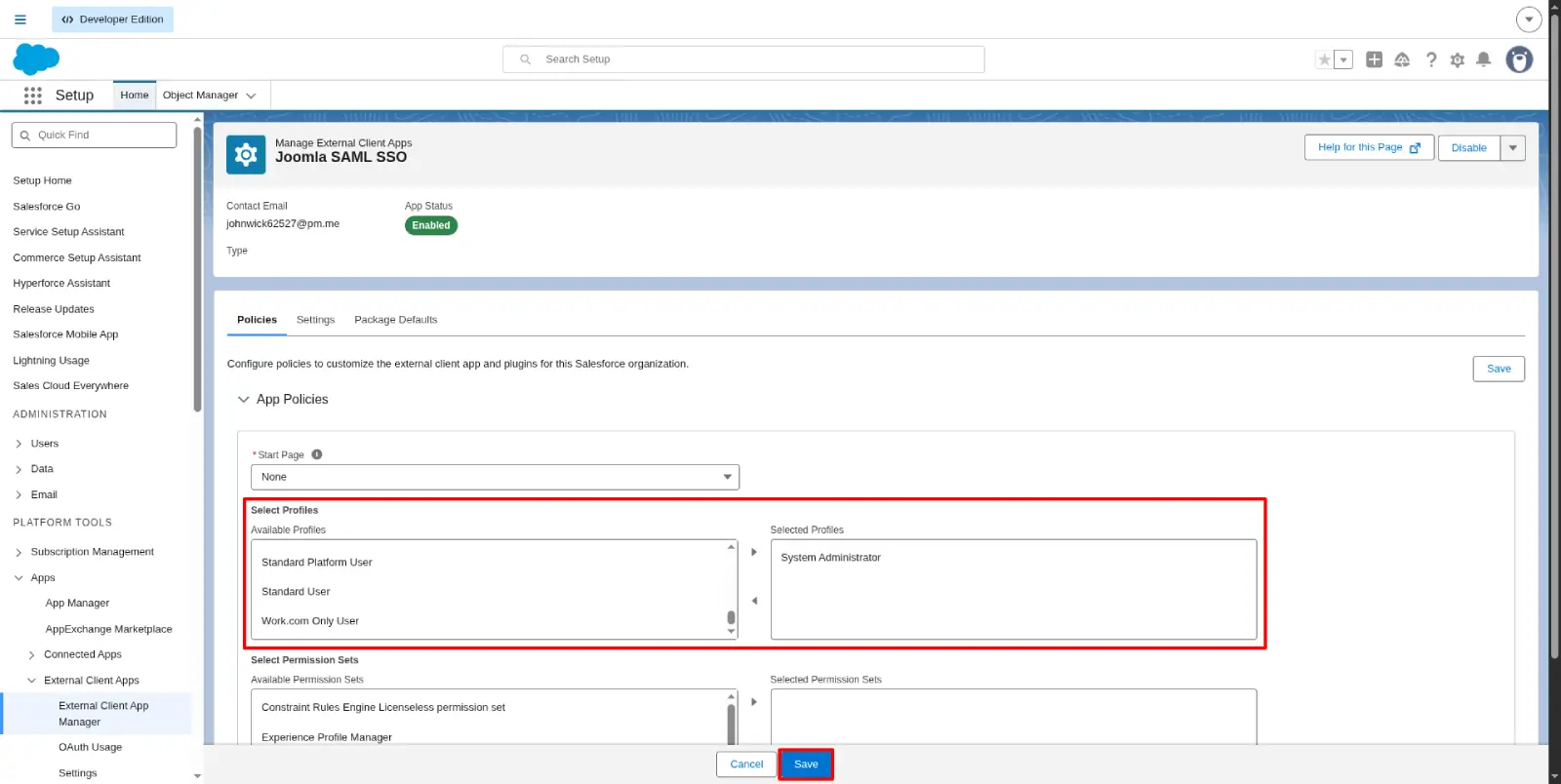
Task: Select Work.com Only User profile
Action: click(310, 621)
